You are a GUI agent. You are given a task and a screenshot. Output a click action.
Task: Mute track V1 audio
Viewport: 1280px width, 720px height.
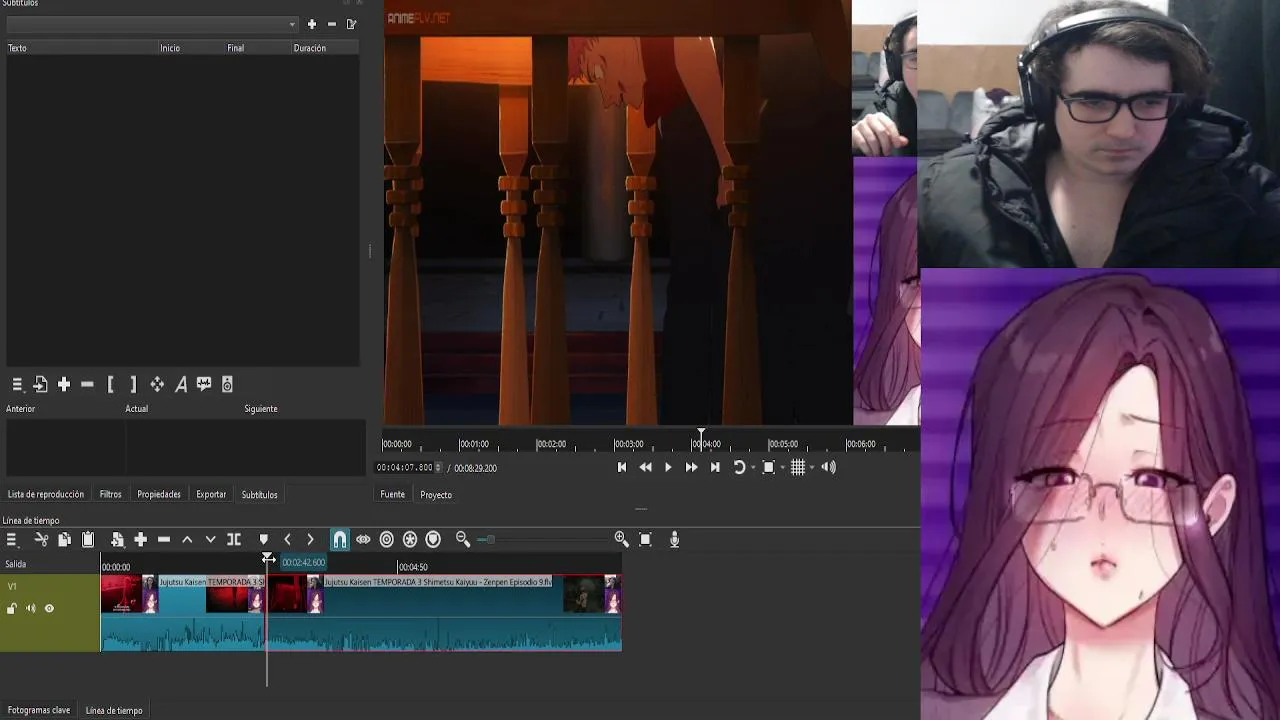pyautogui.click(x=30, y=608)
